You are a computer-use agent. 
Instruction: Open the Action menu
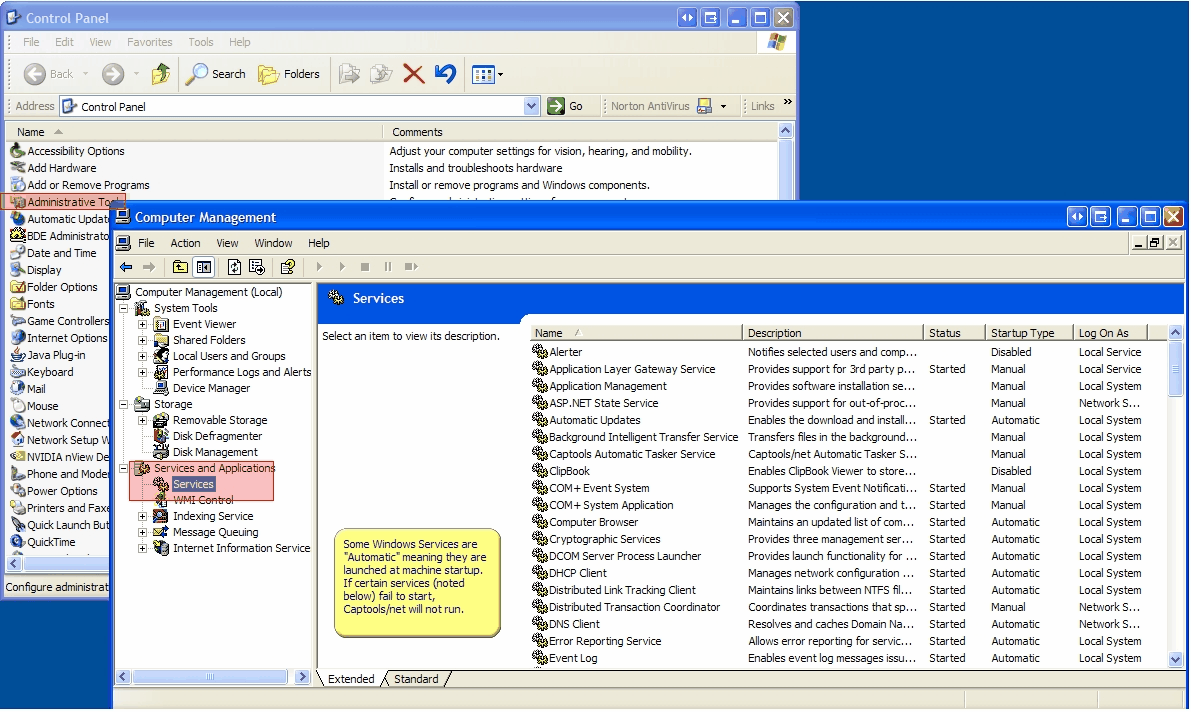point(185,242)
